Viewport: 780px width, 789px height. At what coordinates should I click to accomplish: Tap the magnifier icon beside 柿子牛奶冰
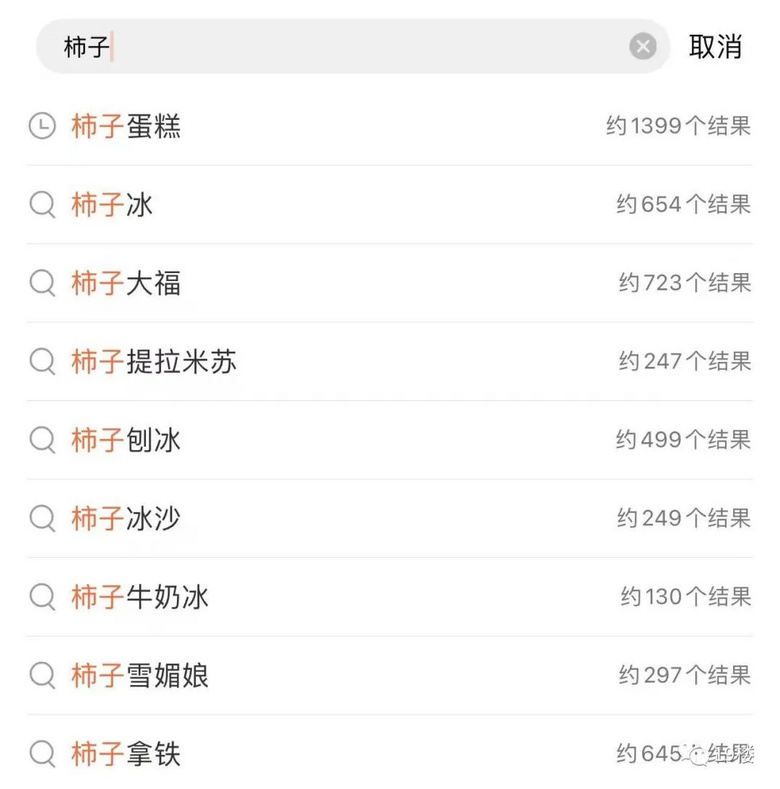pyautogui.click(x=42, y=597)
